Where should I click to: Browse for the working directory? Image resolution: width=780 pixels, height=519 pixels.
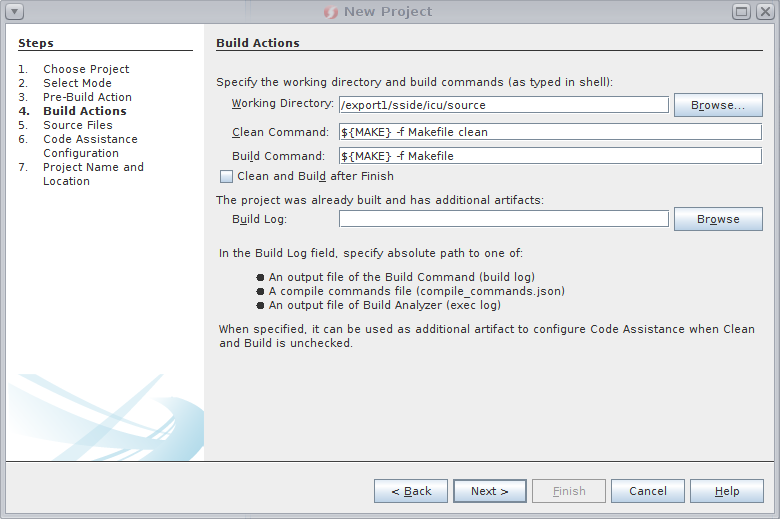(718, 105)
